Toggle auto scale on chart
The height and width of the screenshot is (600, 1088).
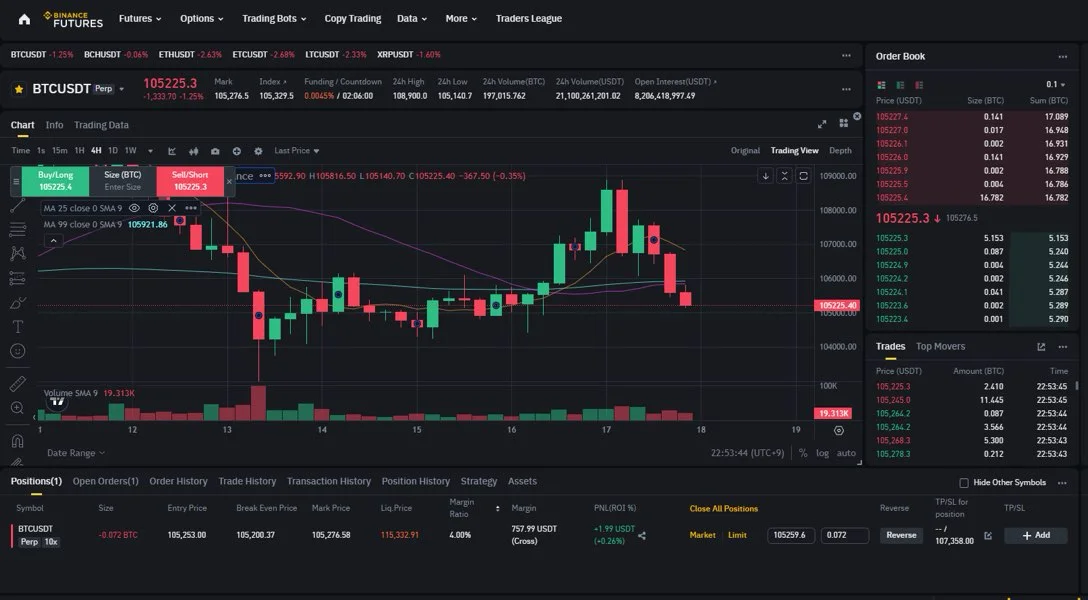(x=846, y=453)
